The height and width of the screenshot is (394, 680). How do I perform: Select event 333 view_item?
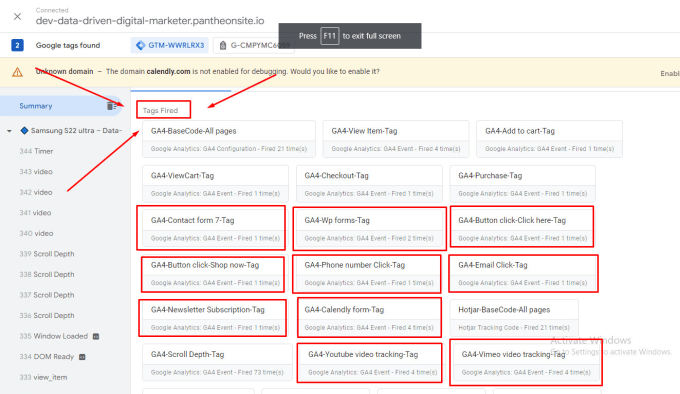(x=43, y=377)
